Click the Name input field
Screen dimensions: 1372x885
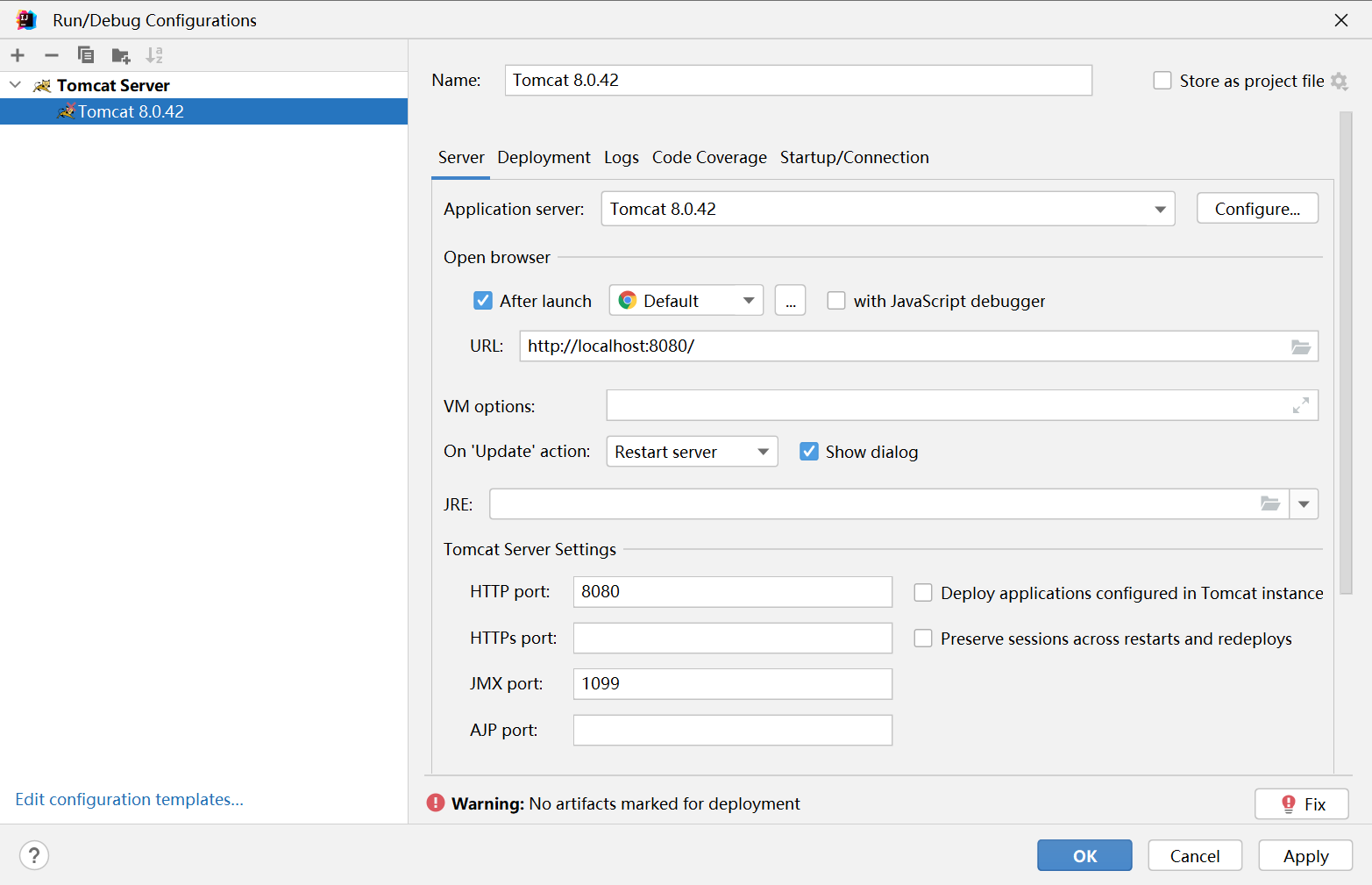(x=799, y=80)
